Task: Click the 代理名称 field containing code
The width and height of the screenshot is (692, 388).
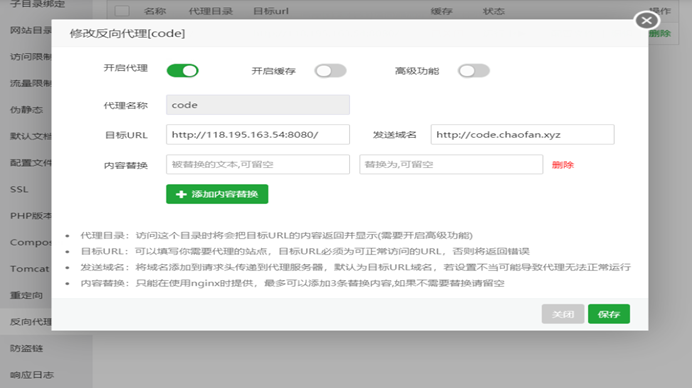Action: 258,105
